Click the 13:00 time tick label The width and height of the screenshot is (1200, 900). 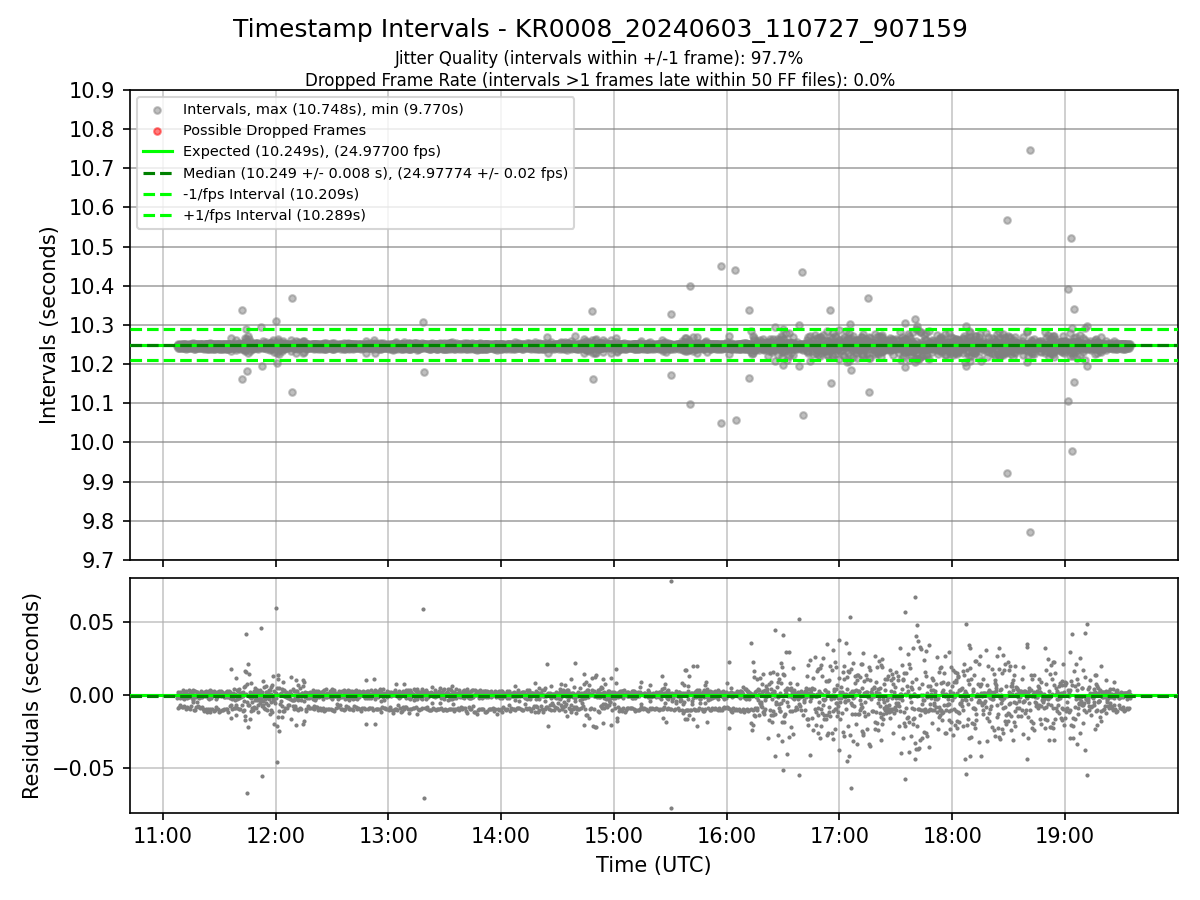pos(388,835)
